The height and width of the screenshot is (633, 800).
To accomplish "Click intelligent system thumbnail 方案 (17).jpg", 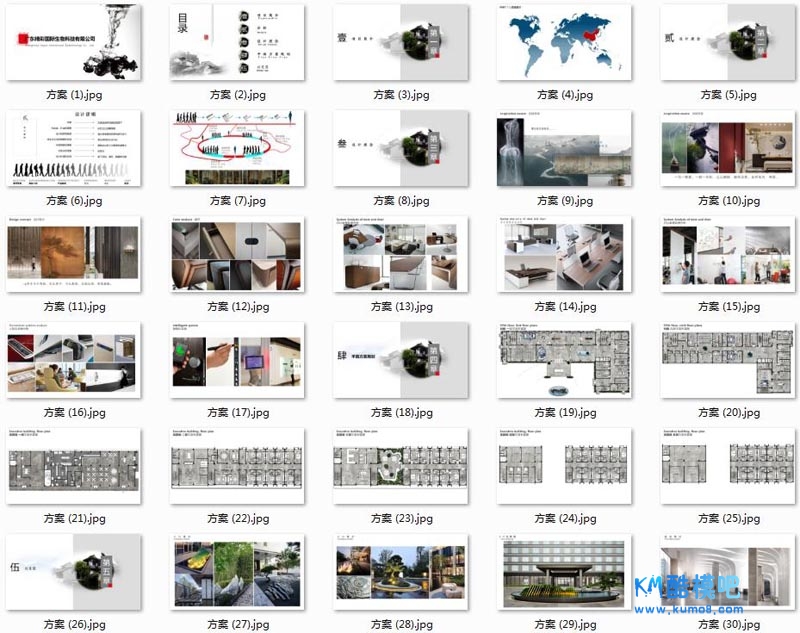I will tap(237, 360).
